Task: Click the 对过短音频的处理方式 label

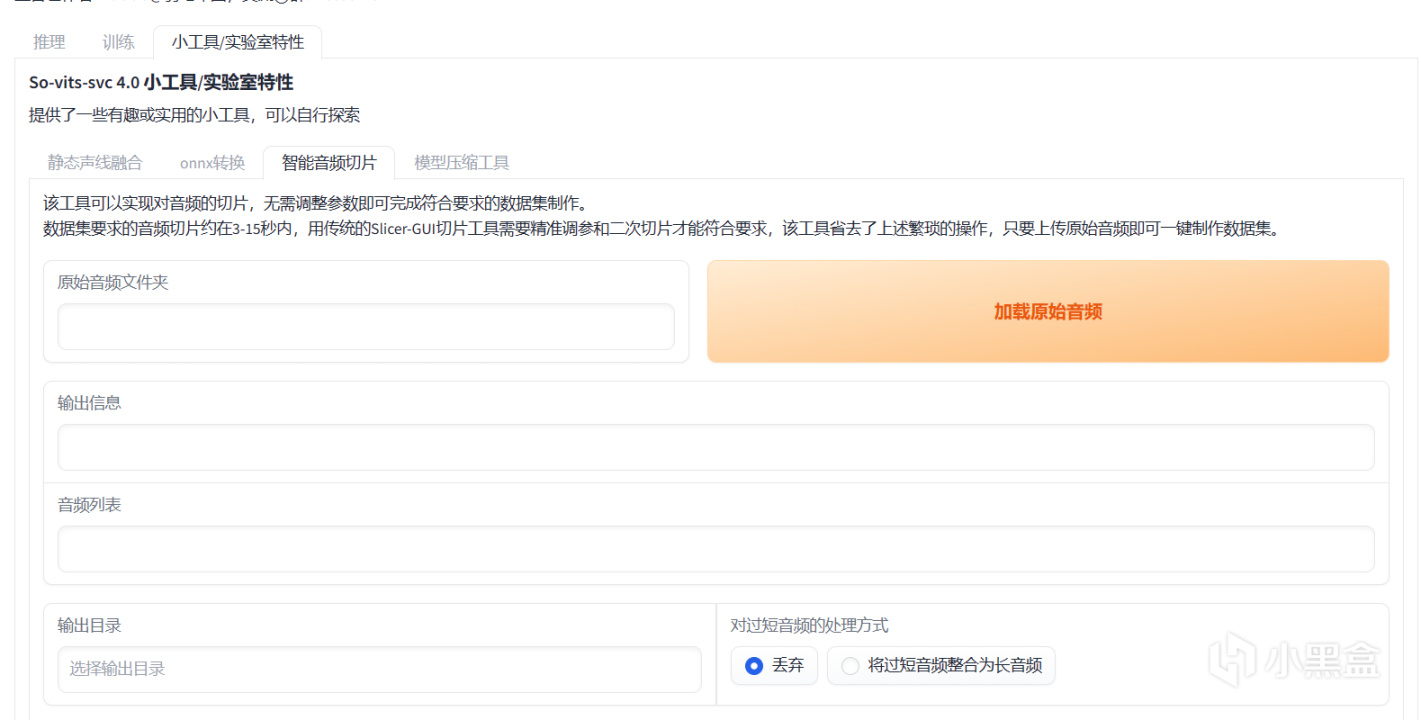Action: tap(810, 626)
